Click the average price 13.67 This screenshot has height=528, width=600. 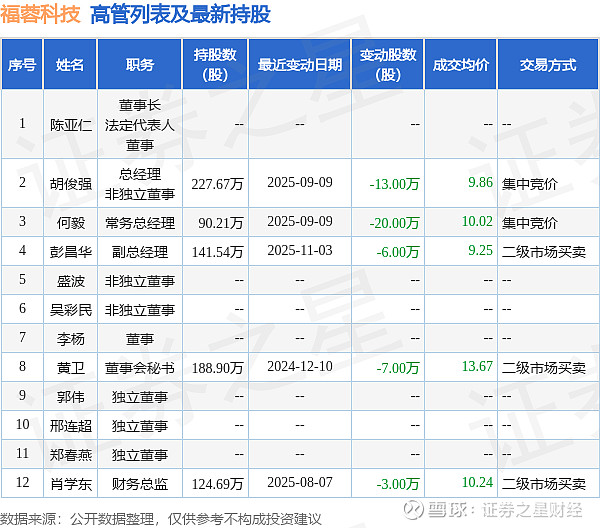(x=477, y=366)
